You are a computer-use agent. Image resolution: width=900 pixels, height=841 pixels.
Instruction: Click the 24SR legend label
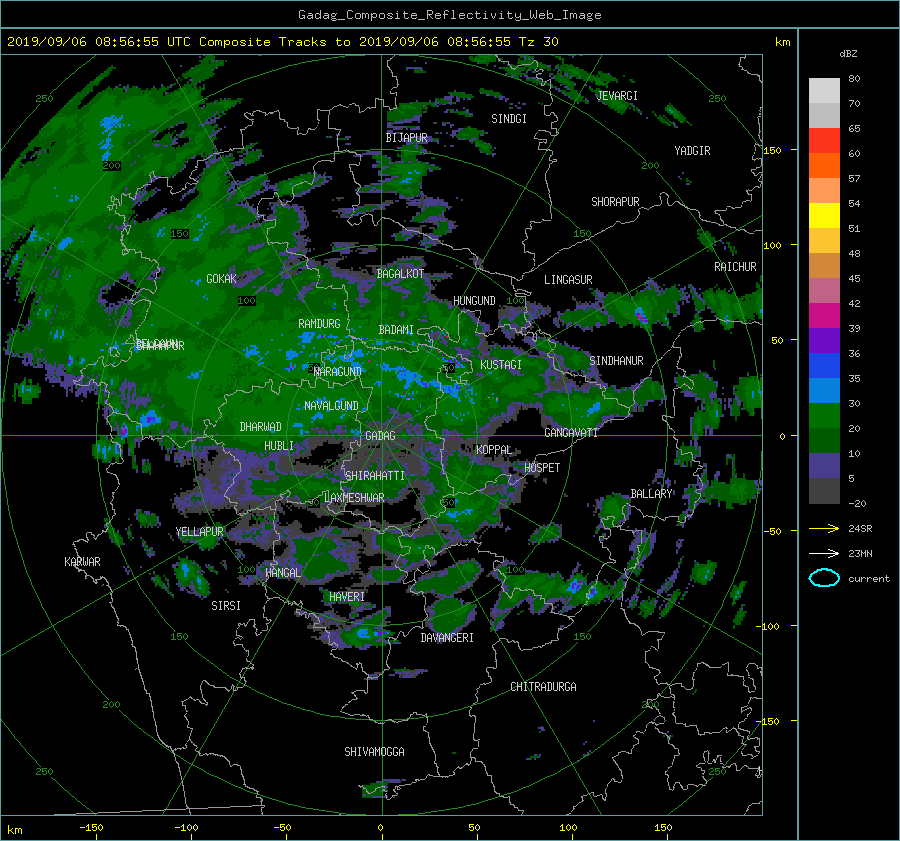[860, 528]
